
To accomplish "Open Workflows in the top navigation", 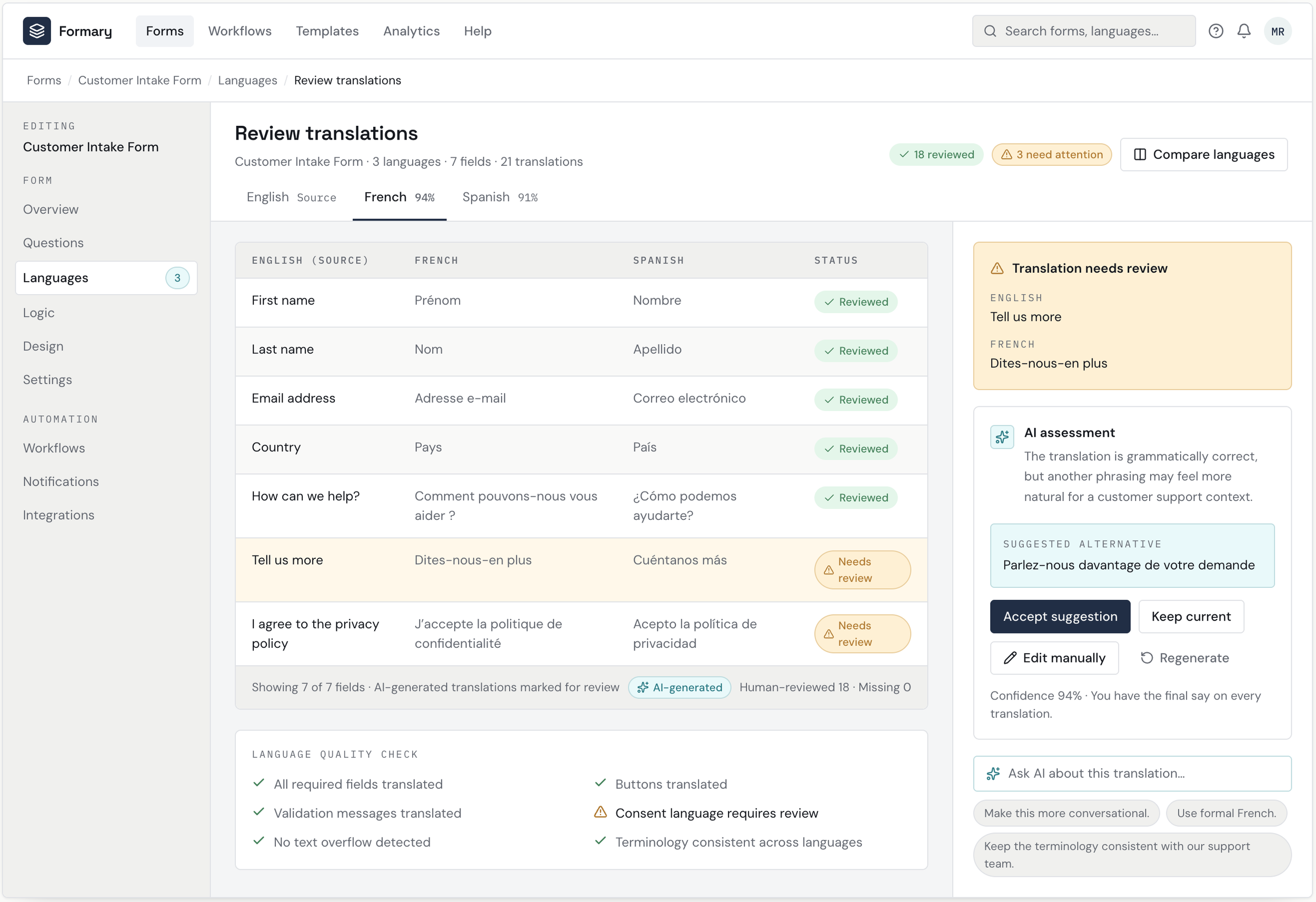I will coord(240,31).
